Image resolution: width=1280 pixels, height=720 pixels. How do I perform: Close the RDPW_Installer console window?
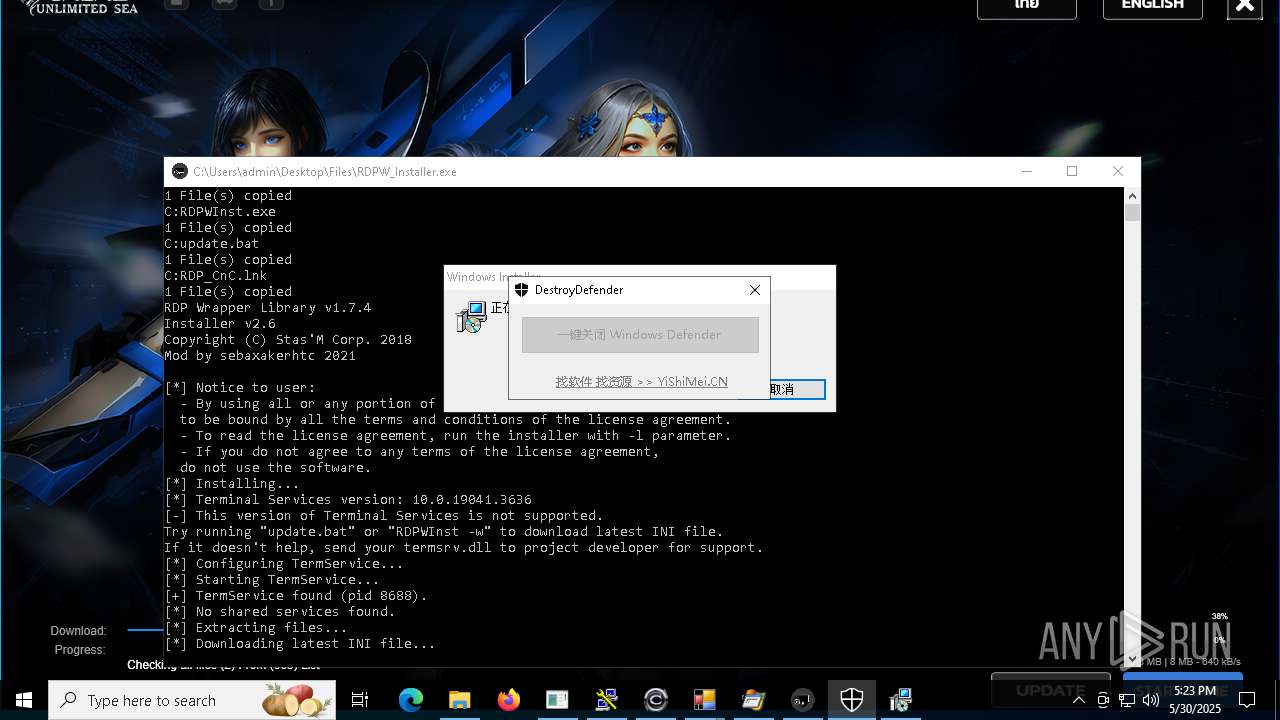(x=1118, y=172)
